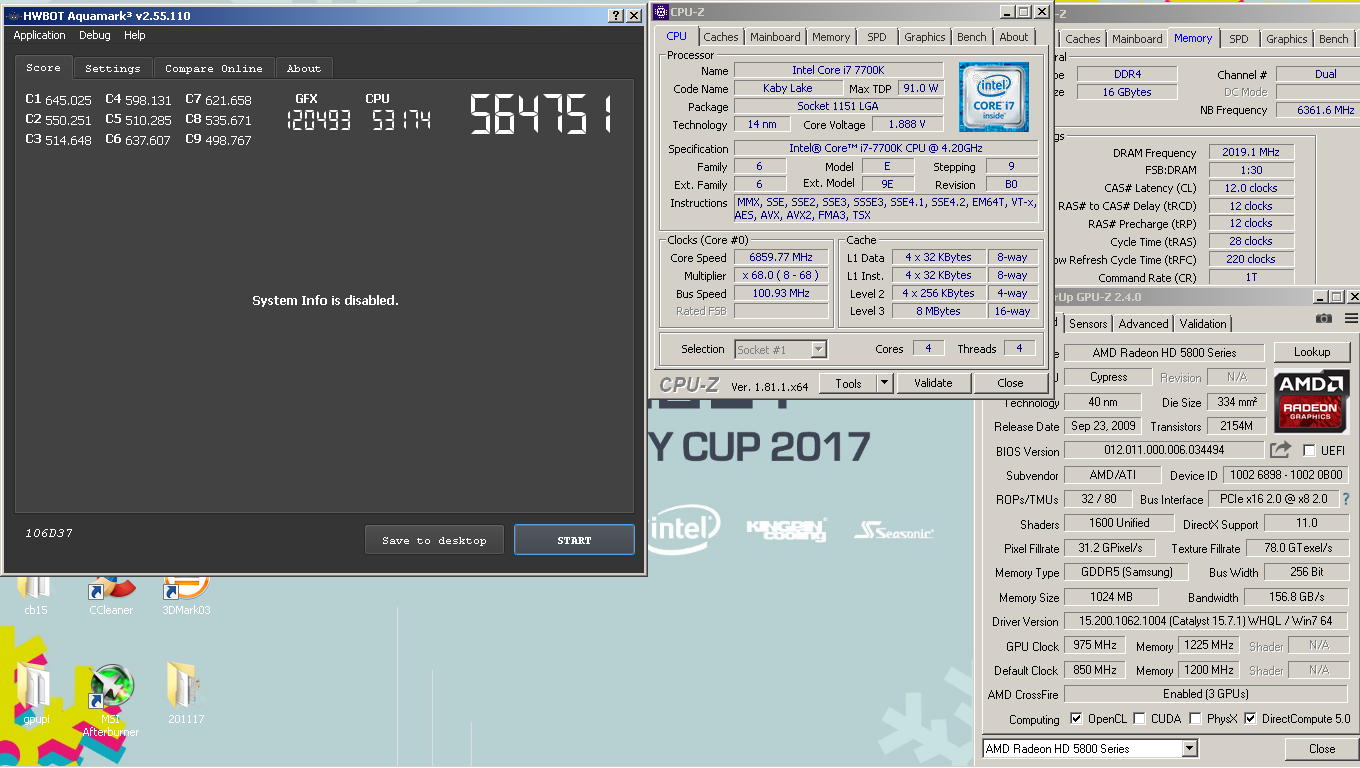Click the Save to desktop button
This screenshot has width=1360, height=768.
click(x=434, y=540)
